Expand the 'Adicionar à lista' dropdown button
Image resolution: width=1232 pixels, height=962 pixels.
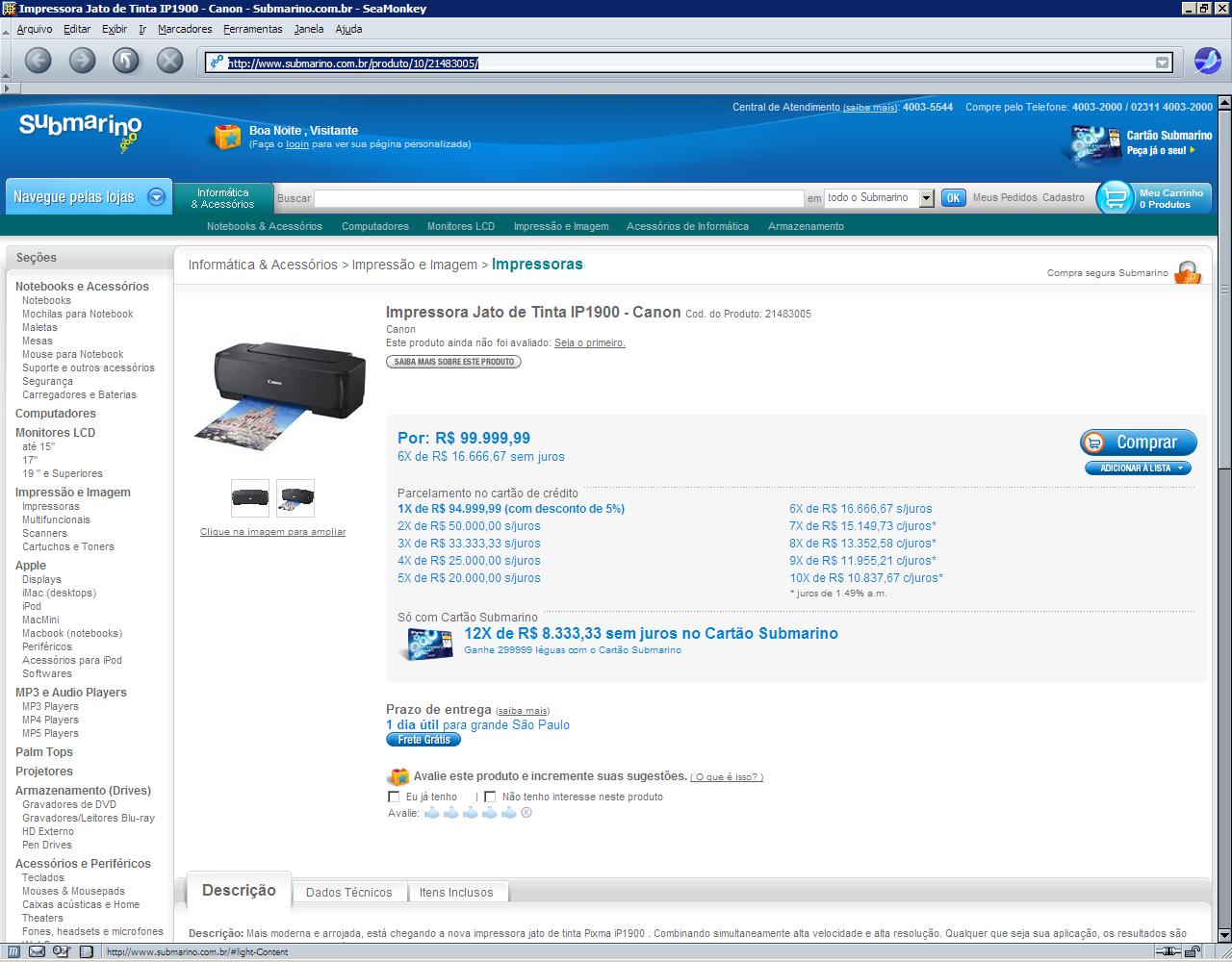(1139, 468)
